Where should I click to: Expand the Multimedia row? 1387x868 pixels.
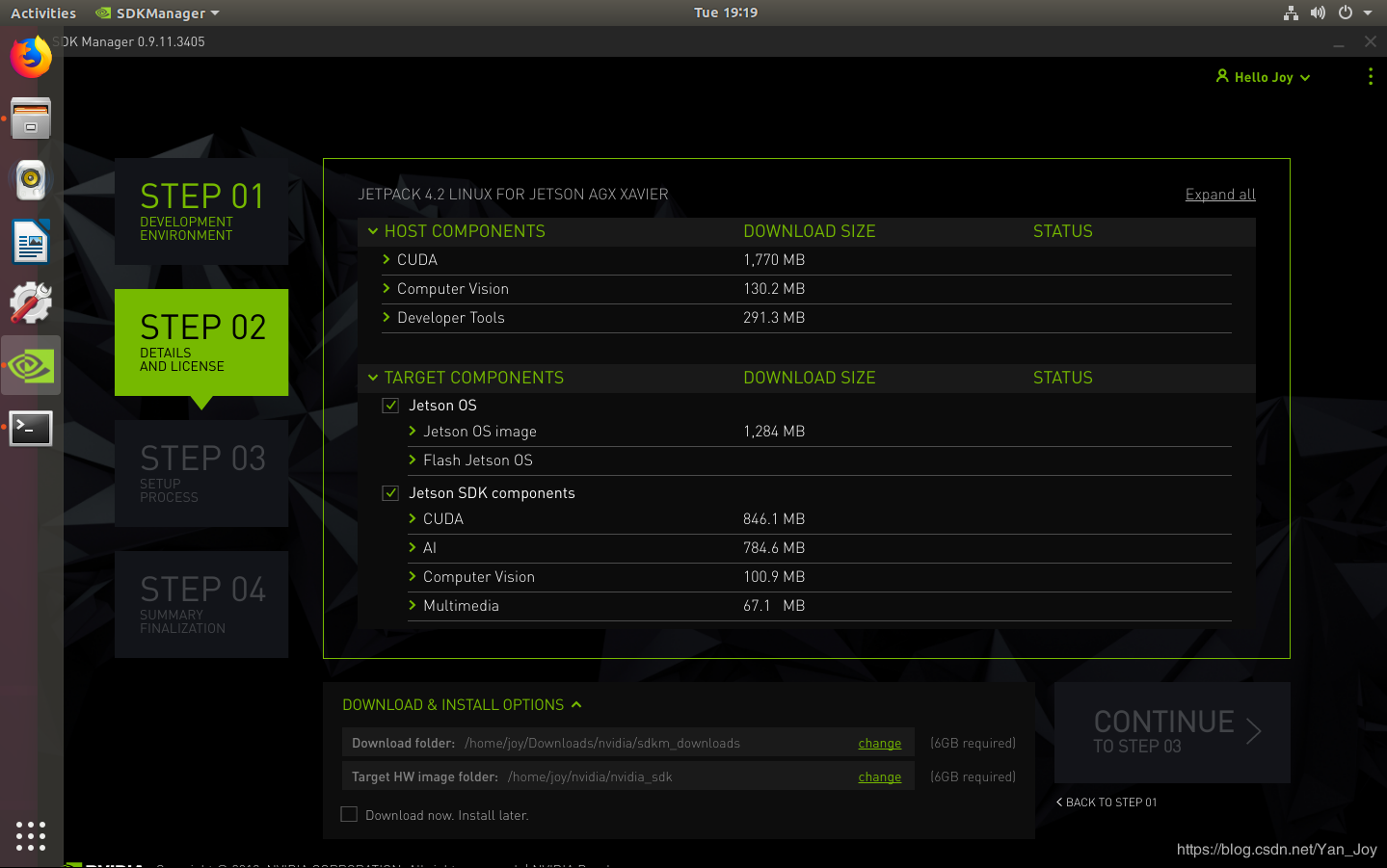click(x=413, y=606)
